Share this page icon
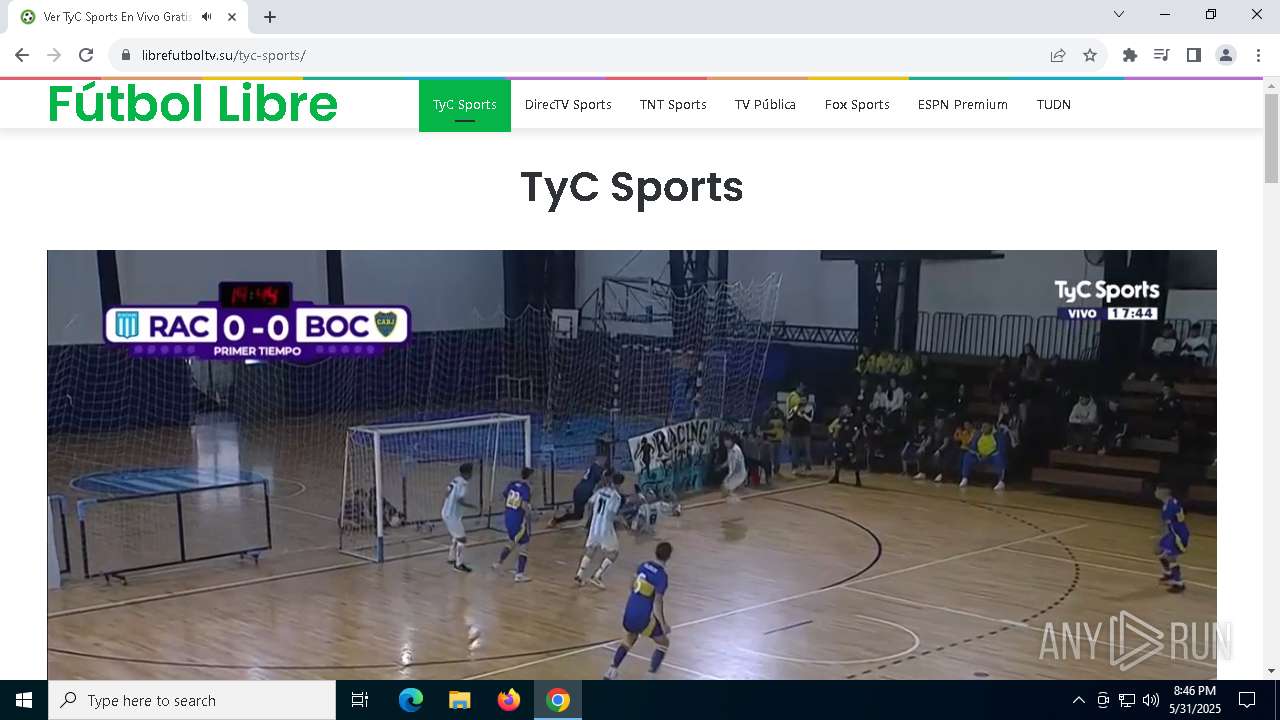The width and height of the screenshot is (1280, 720). pos(1058,55)
